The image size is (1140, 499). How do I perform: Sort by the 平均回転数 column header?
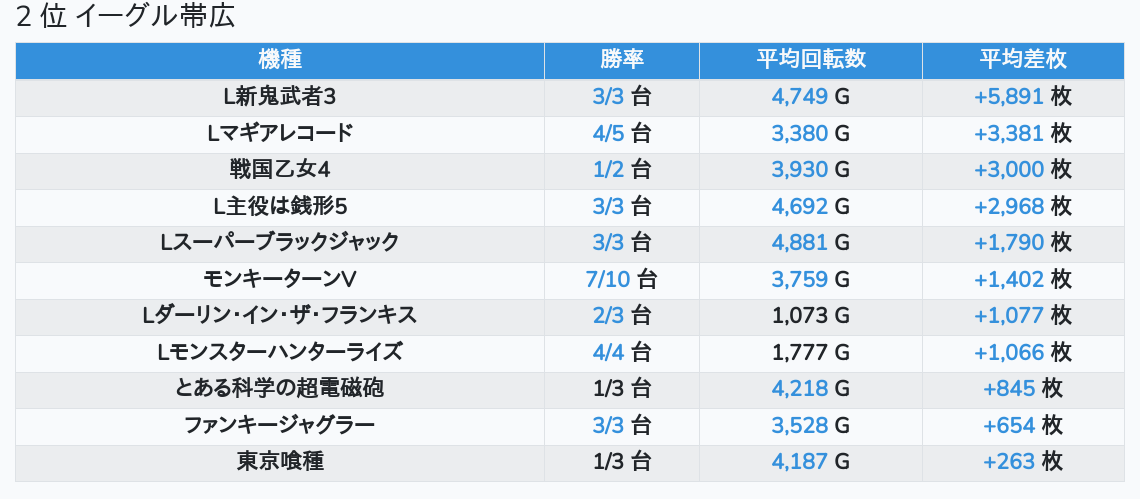[810, 60]
